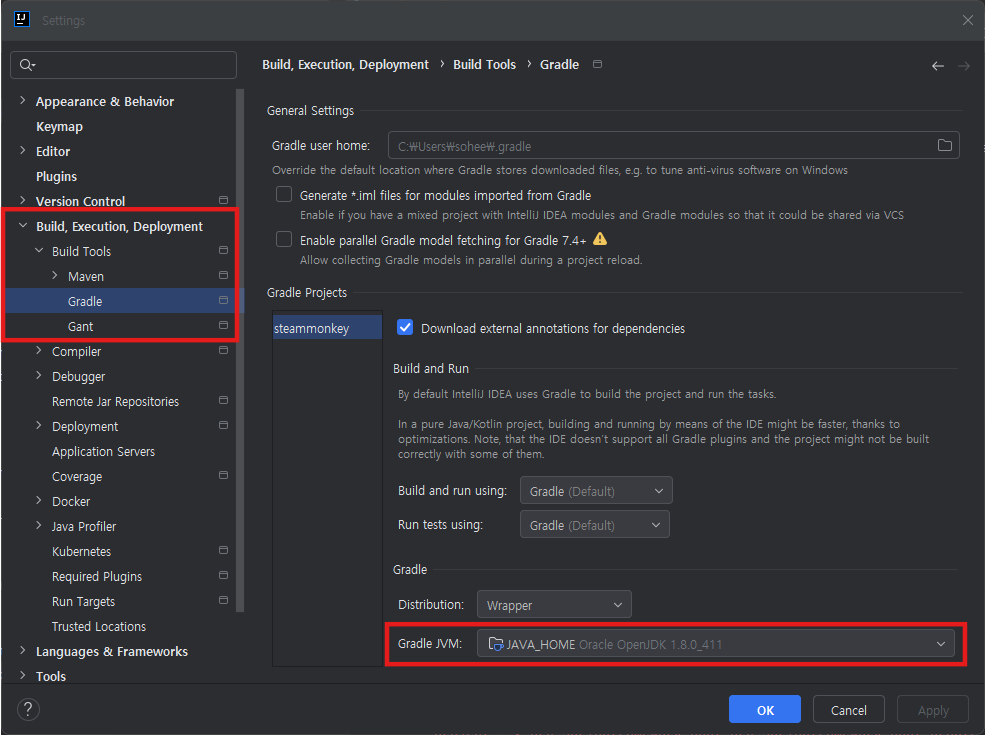Click the project-level icon on Coverage row
Screen dimensions: 985x735
click(x=223, y=475)
